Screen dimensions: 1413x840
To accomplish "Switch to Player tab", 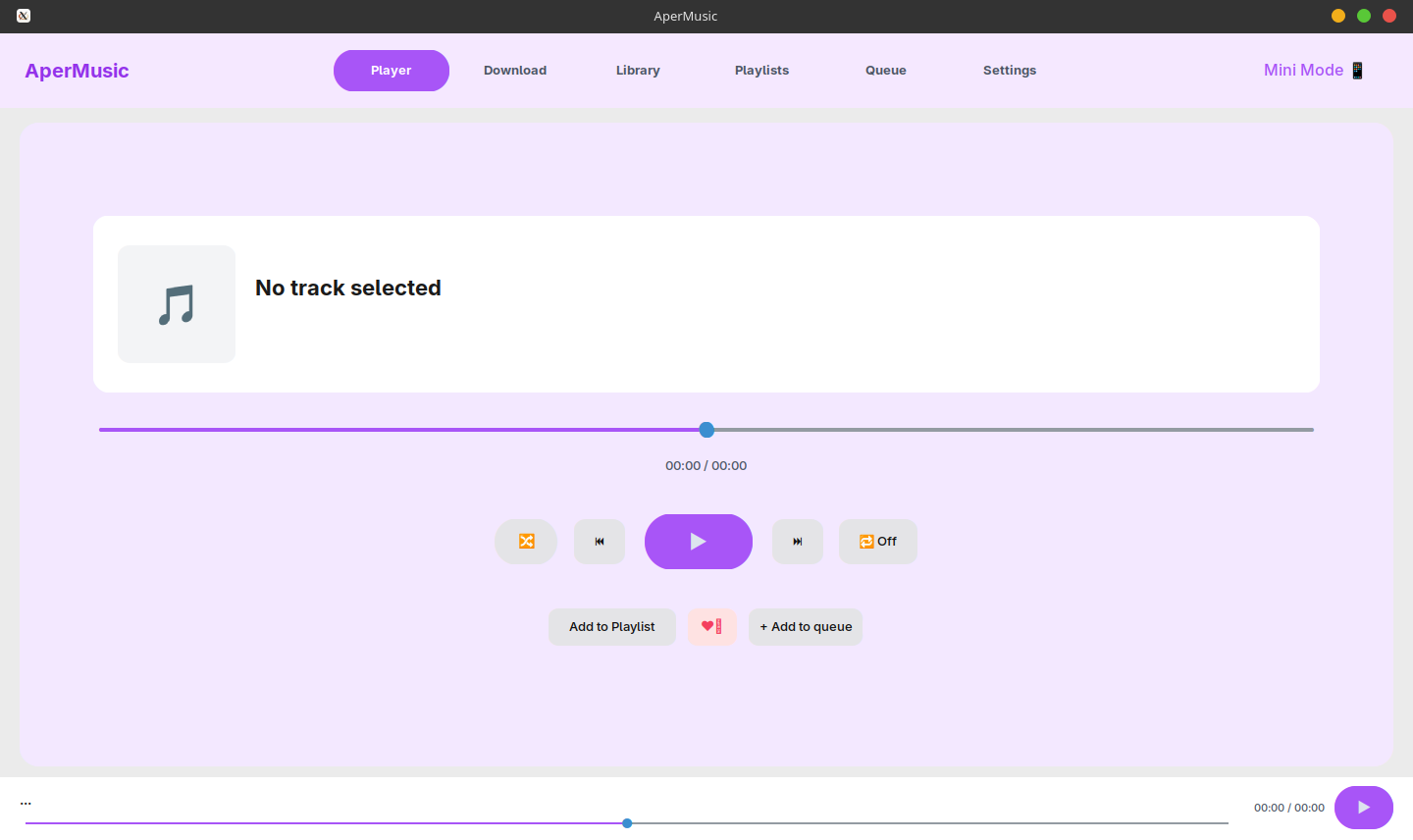I will 392,71.
